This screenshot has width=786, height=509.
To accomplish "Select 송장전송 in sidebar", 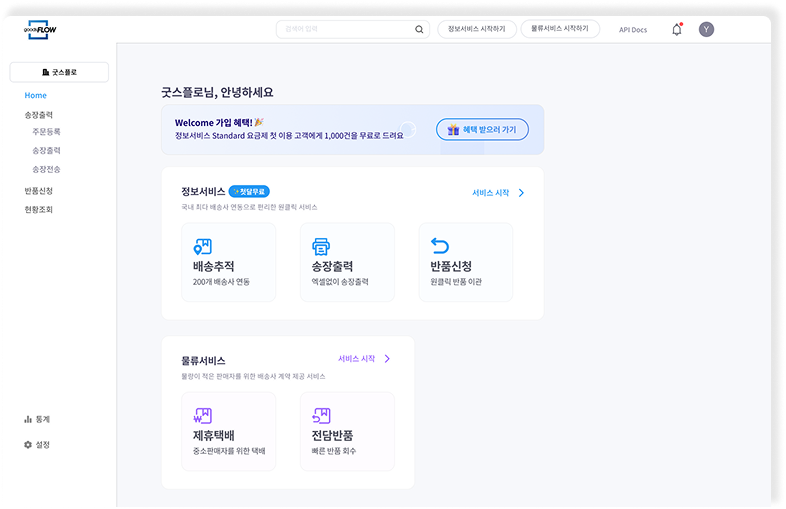I will 46,169.
